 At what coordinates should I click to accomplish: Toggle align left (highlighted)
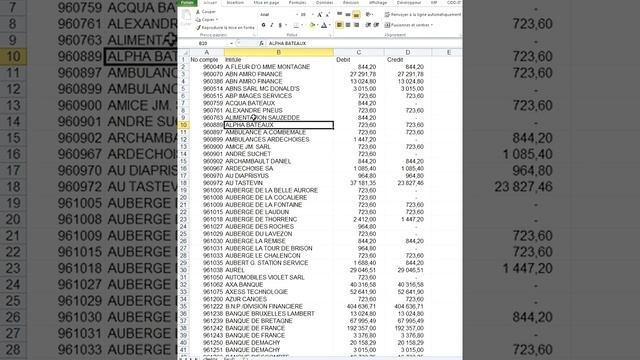(339, 25)
